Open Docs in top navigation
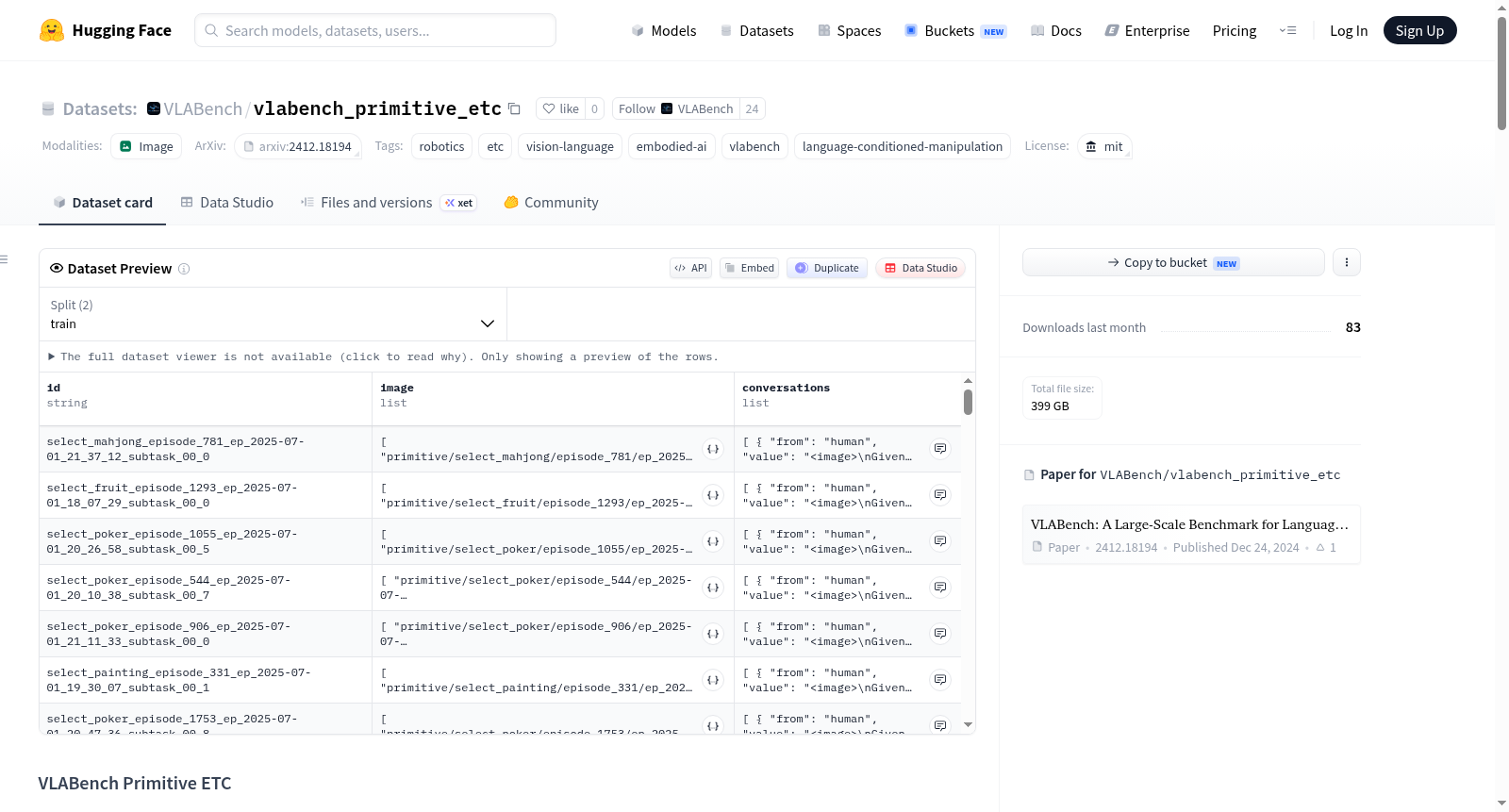This screenshot has width=1509, height=812. (x=1055, y=30)
